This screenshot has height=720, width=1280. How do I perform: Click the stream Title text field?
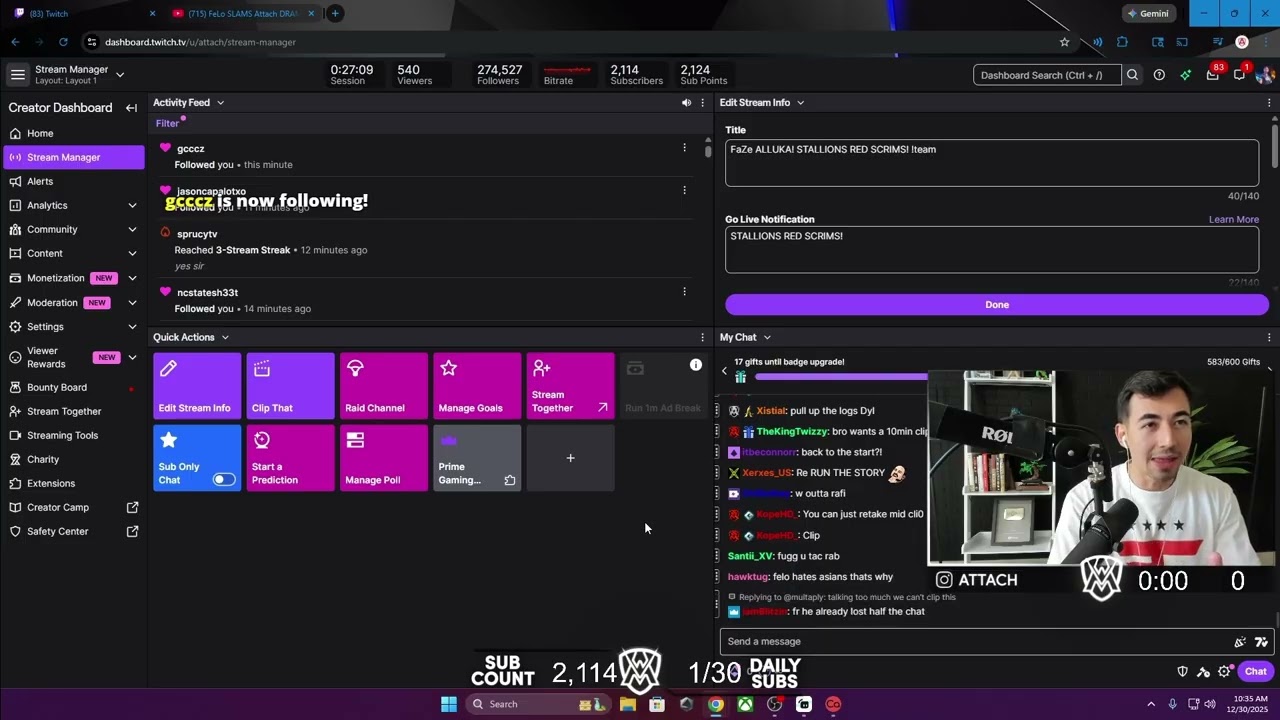[x=992, y=162]
